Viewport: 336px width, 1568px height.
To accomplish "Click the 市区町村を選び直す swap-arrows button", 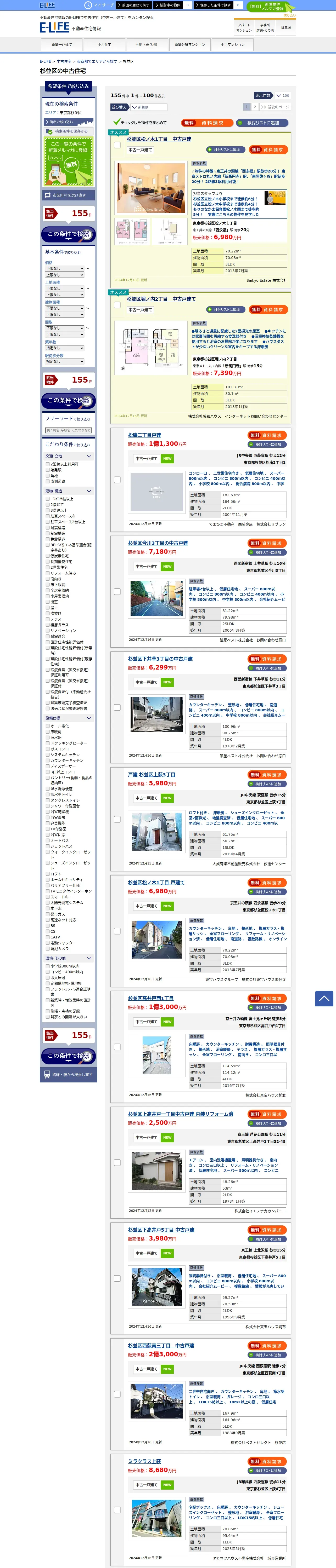I will (68, 195).
